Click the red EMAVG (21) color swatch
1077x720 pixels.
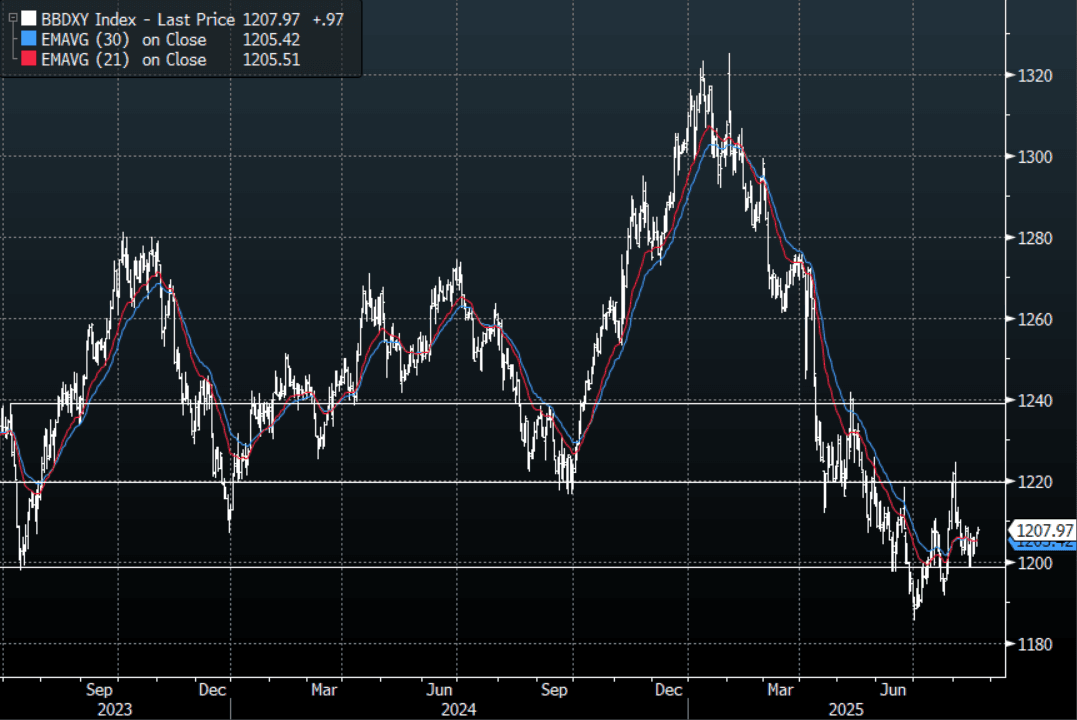click(x=30, y=60)
